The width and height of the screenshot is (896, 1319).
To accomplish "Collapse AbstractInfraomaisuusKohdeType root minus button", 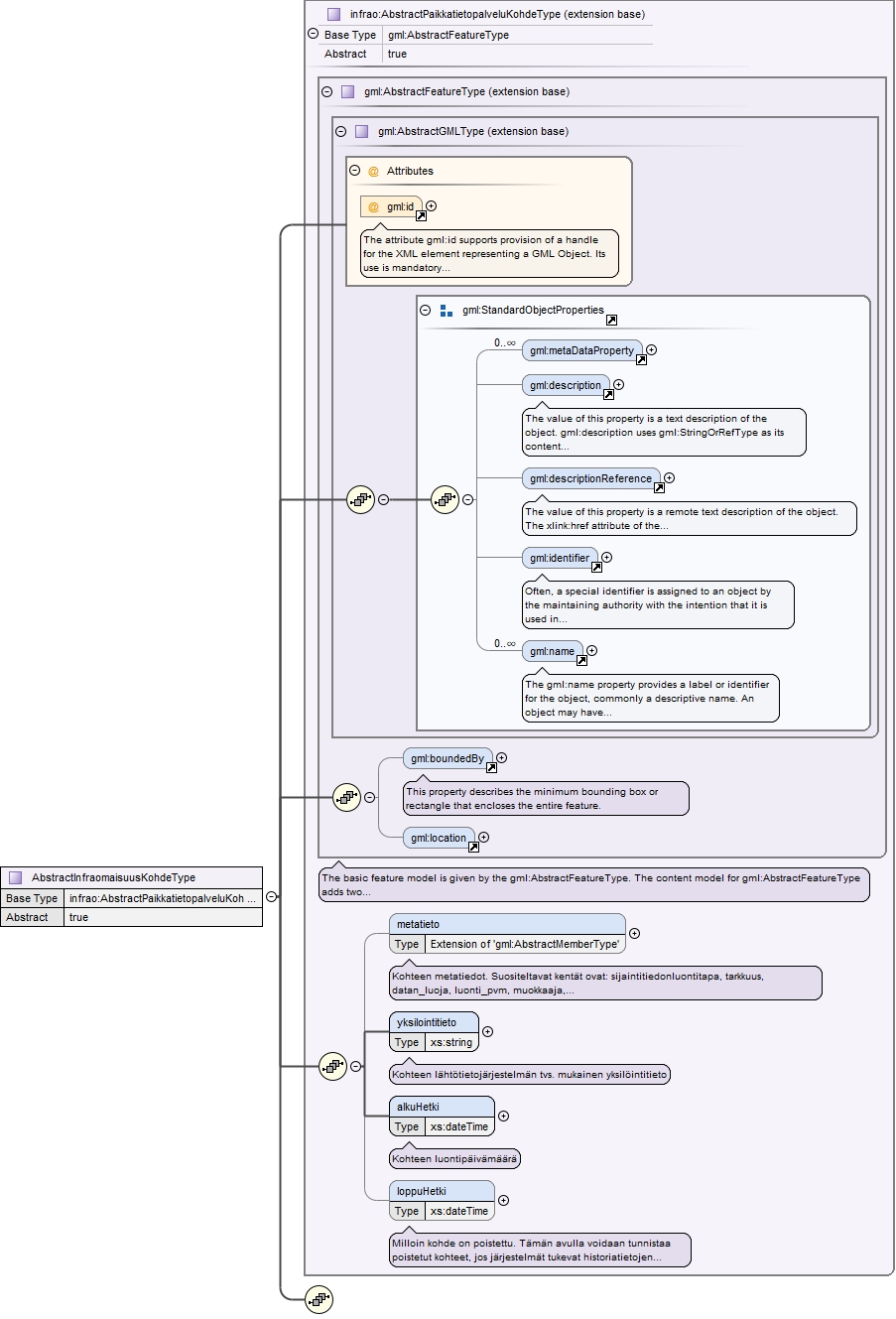I will (x=271, y=896).
